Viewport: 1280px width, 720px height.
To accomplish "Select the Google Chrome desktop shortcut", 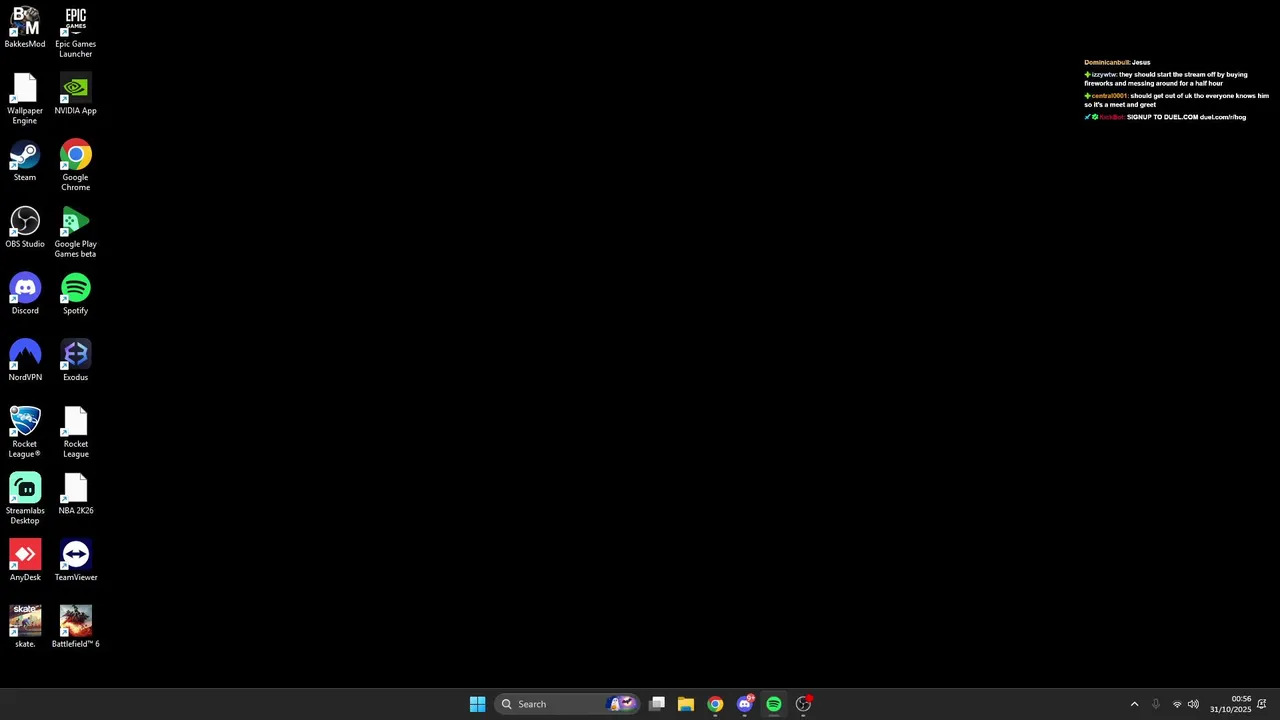I will [x=75, y=165].
